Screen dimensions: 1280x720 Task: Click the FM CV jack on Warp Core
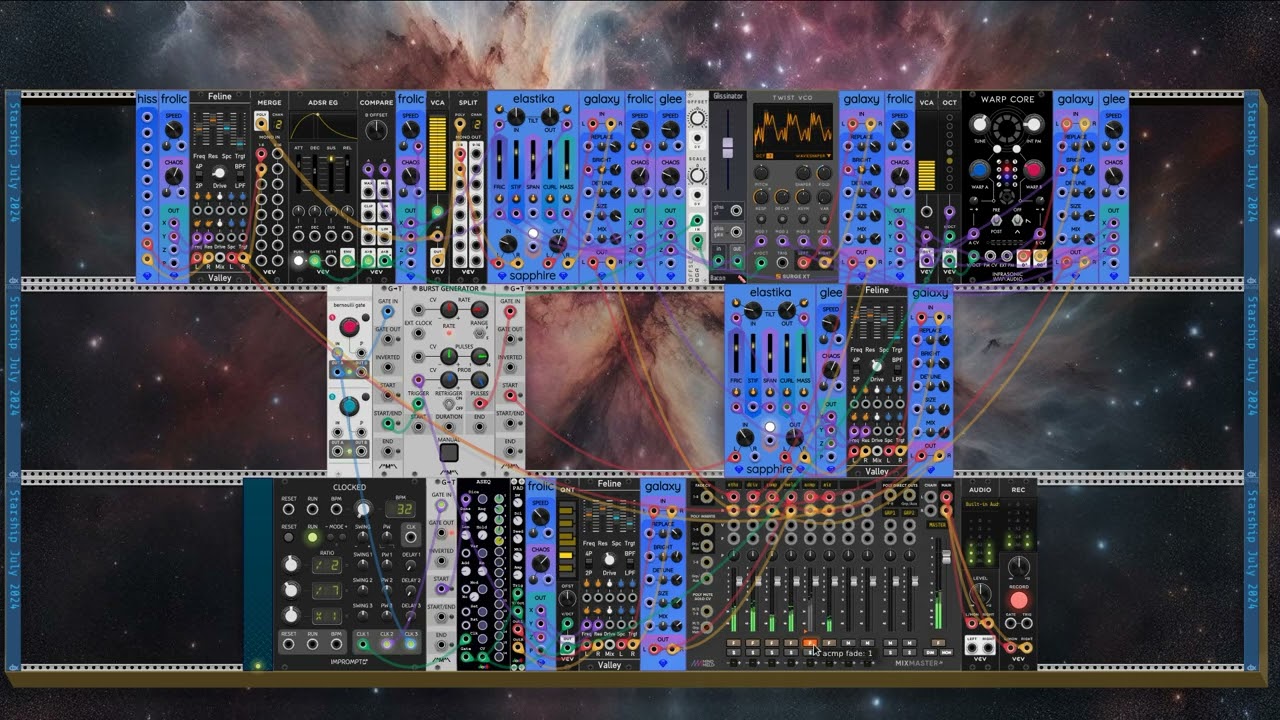click(990, 256)
